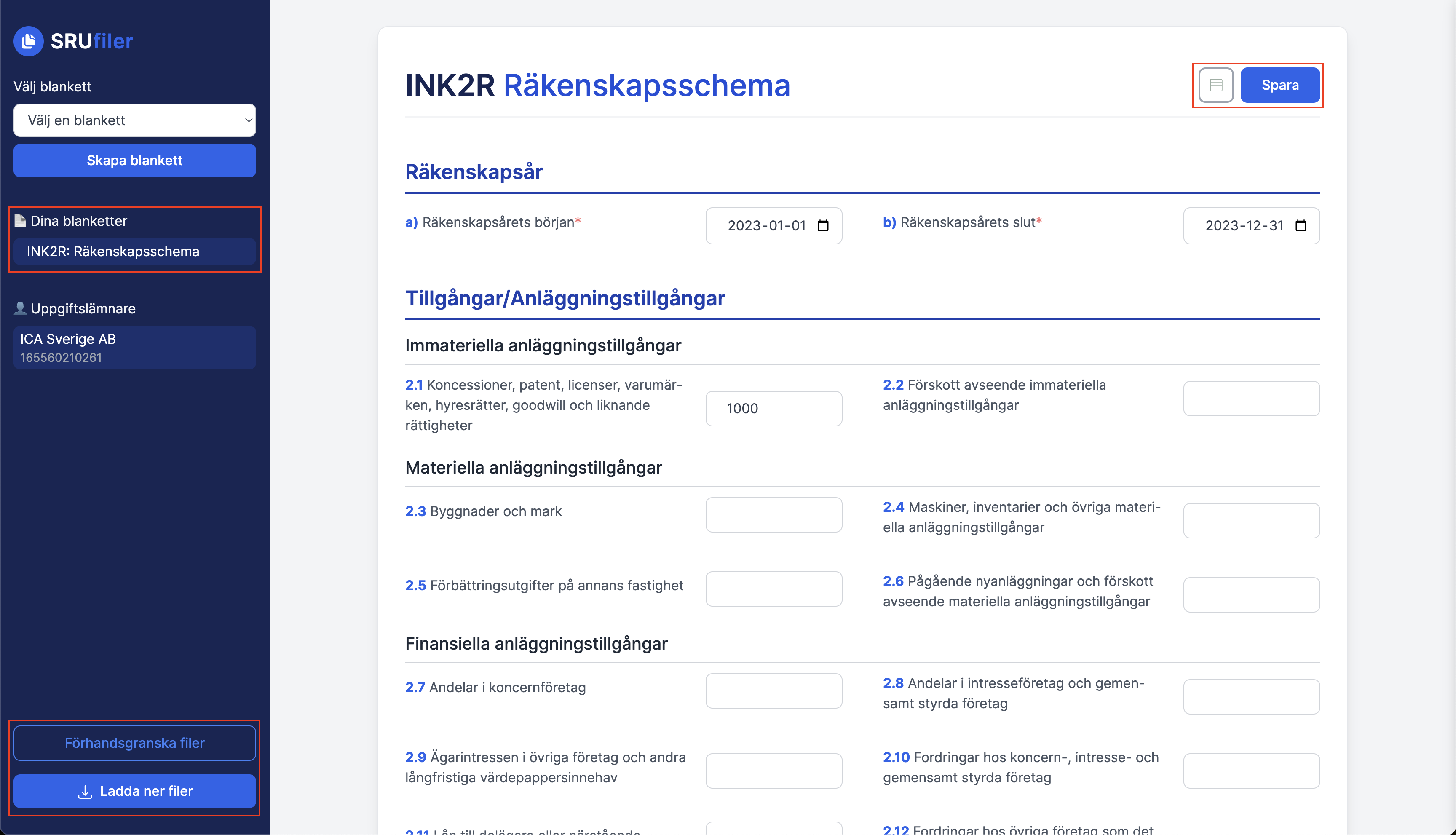
Task: Click label 2.5 Förbättringsutgifter på annans fastighet
Action: tap(544, 585)
